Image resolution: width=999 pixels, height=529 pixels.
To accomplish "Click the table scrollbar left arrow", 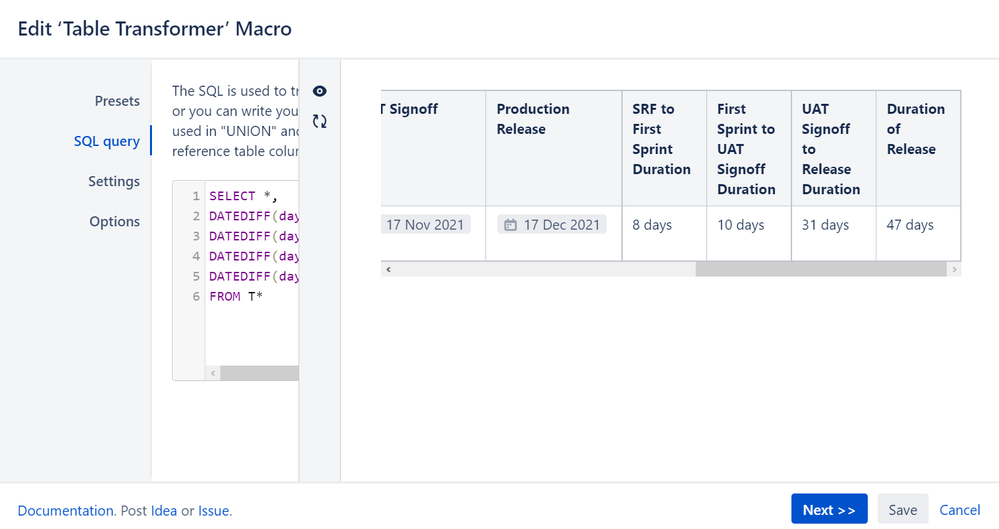I will [388, 270].
